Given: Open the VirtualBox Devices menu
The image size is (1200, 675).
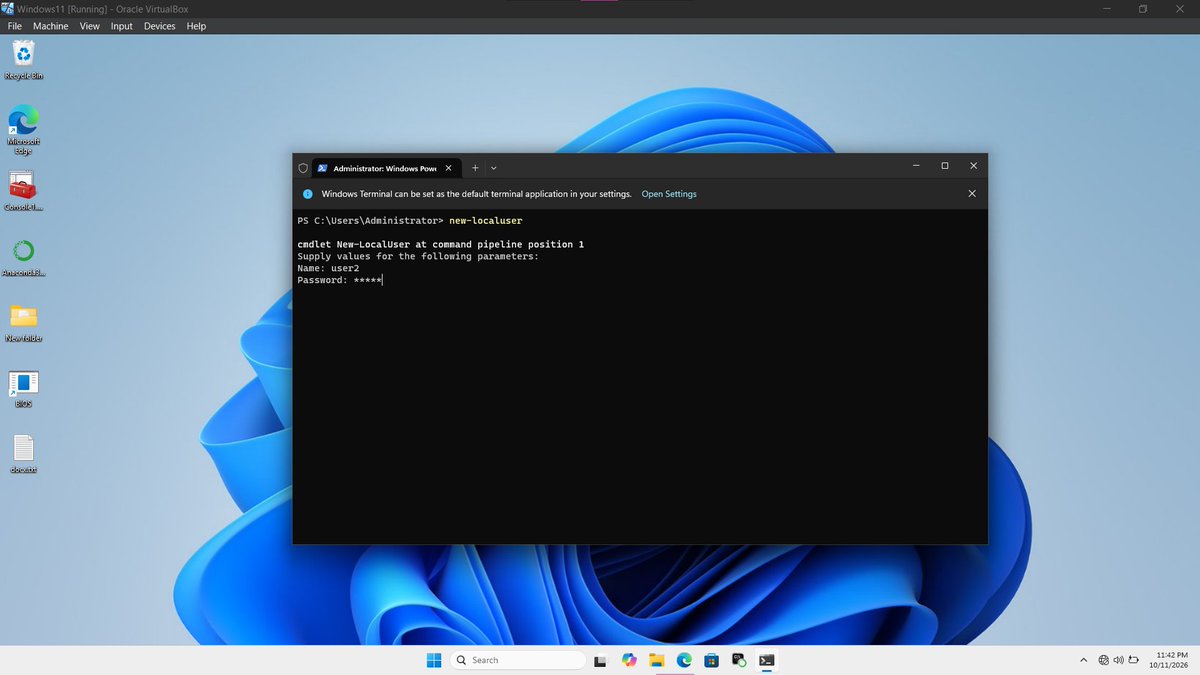Looking at the screenshot, I should pyautogui.click(x=160, y=26).
